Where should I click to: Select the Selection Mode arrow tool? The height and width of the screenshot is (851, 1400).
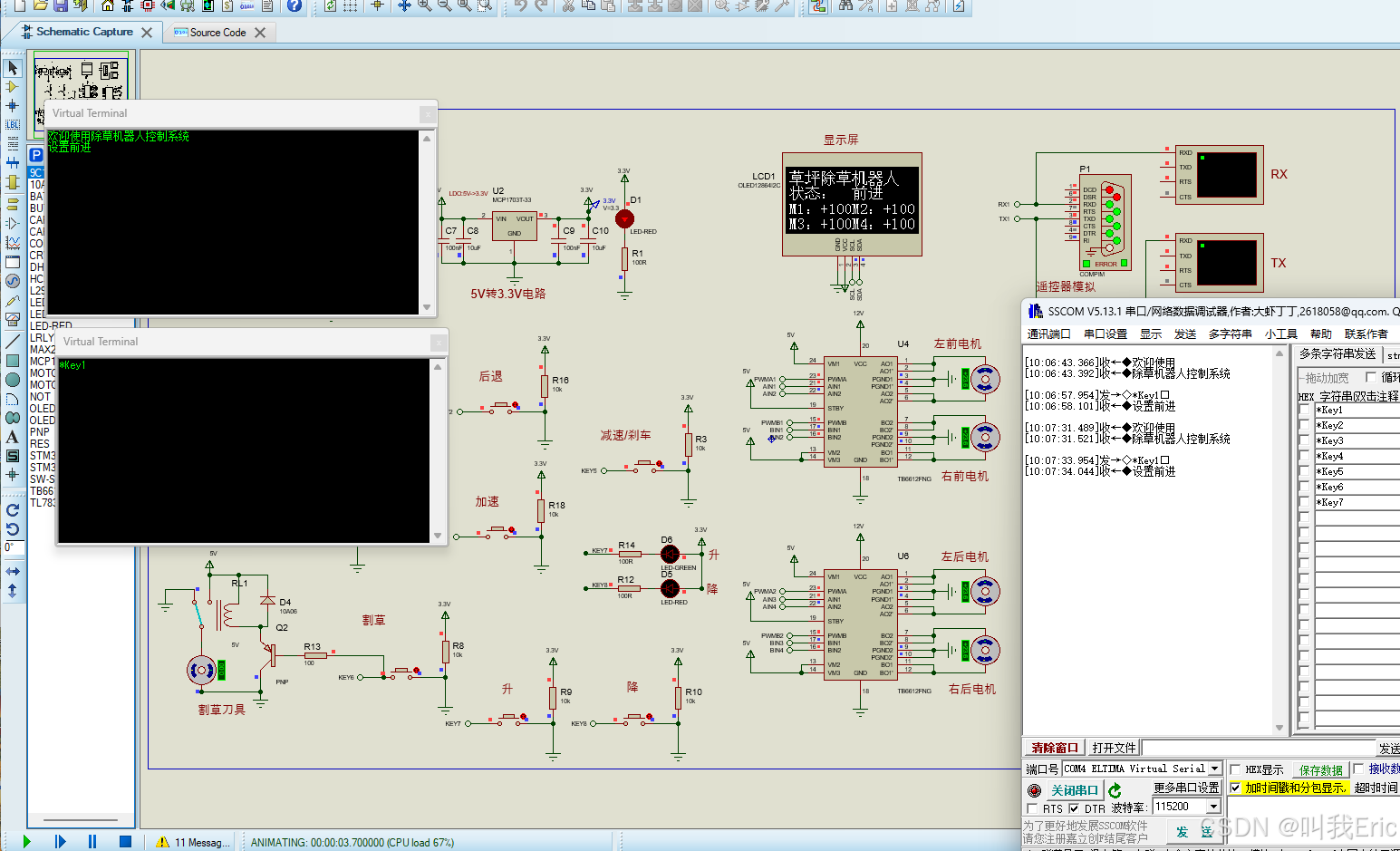[x=13, y=68]
